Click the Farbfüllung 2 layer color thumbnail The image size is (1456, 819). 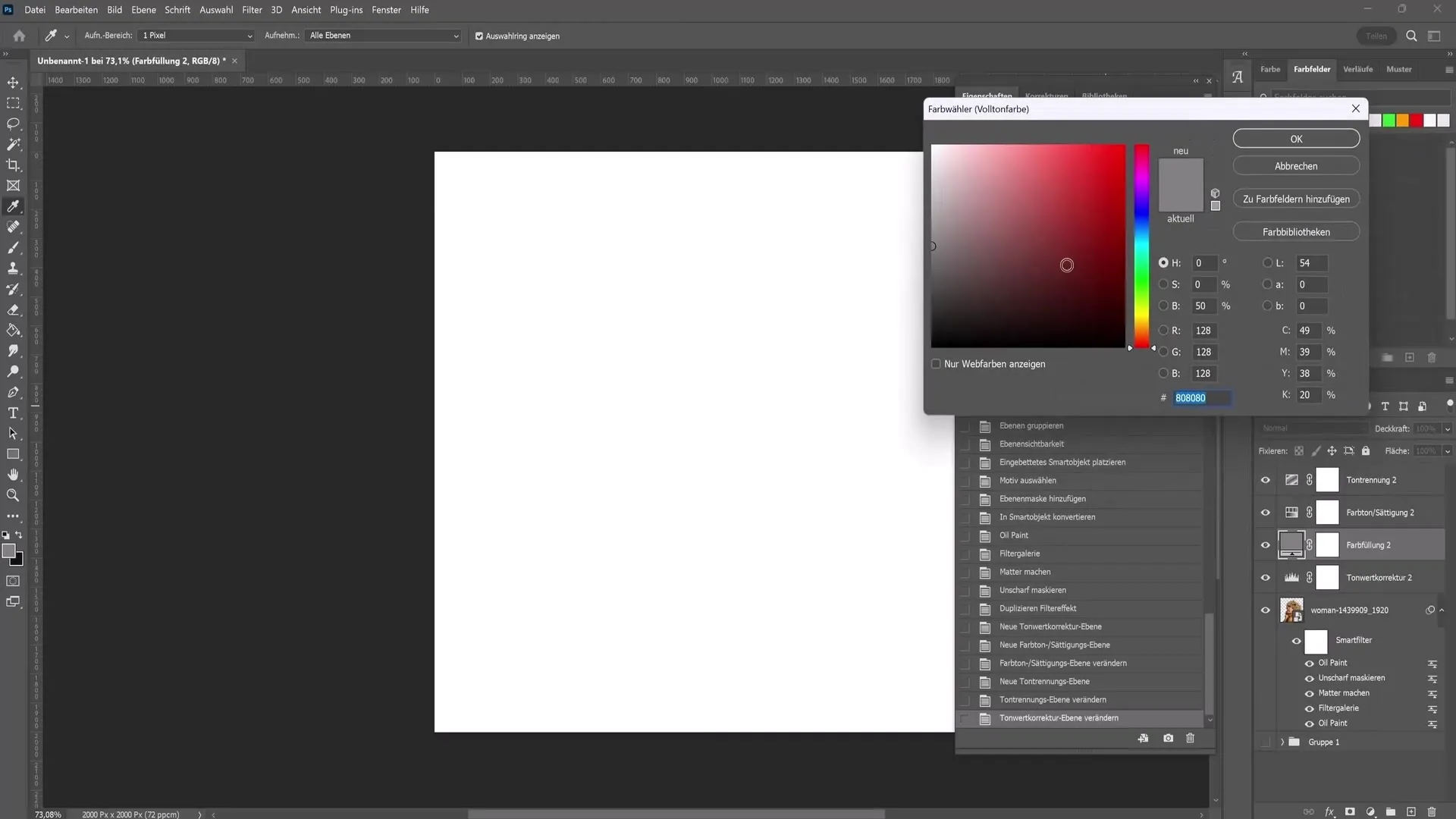tap(1291, 544)
